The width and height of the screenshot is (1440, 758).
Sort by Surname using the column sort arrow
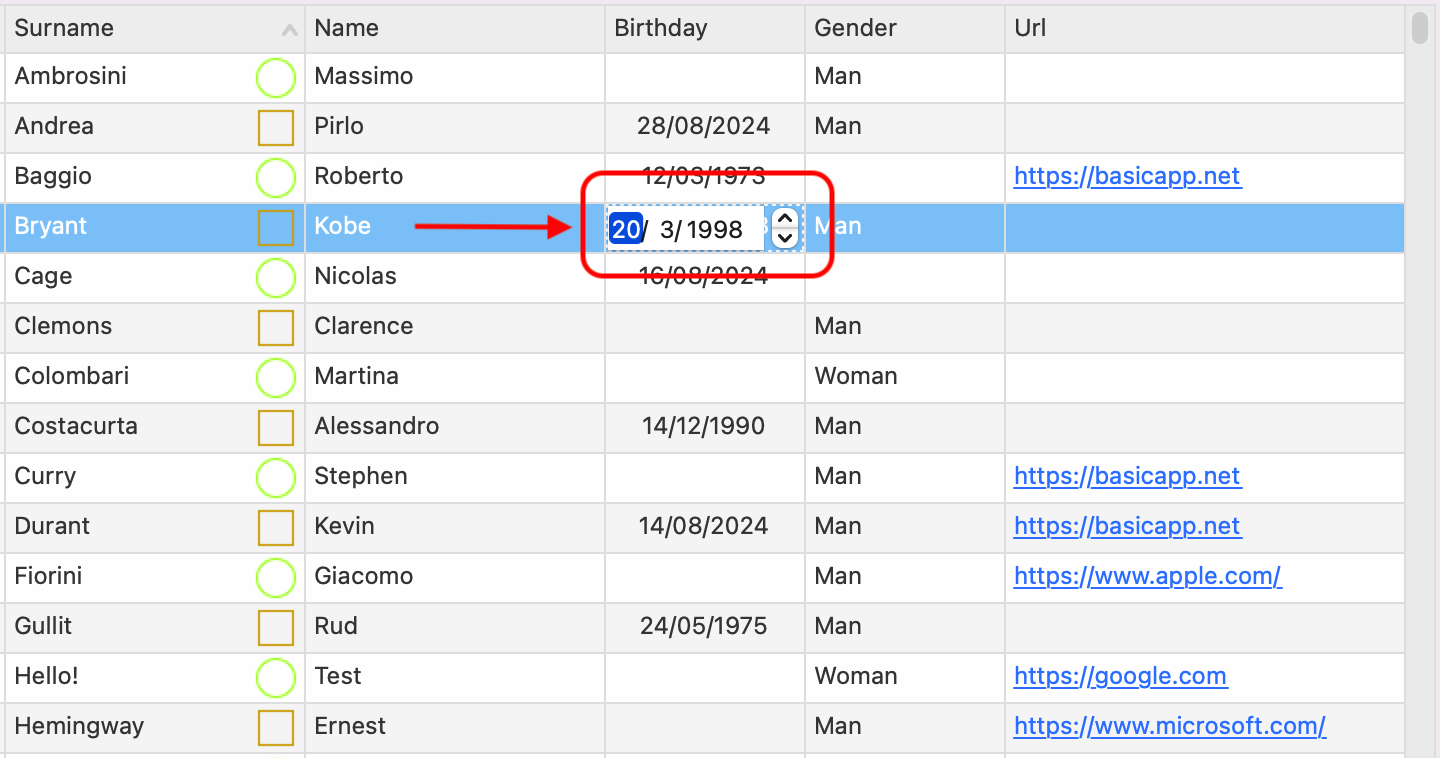(x=290, y=30)
